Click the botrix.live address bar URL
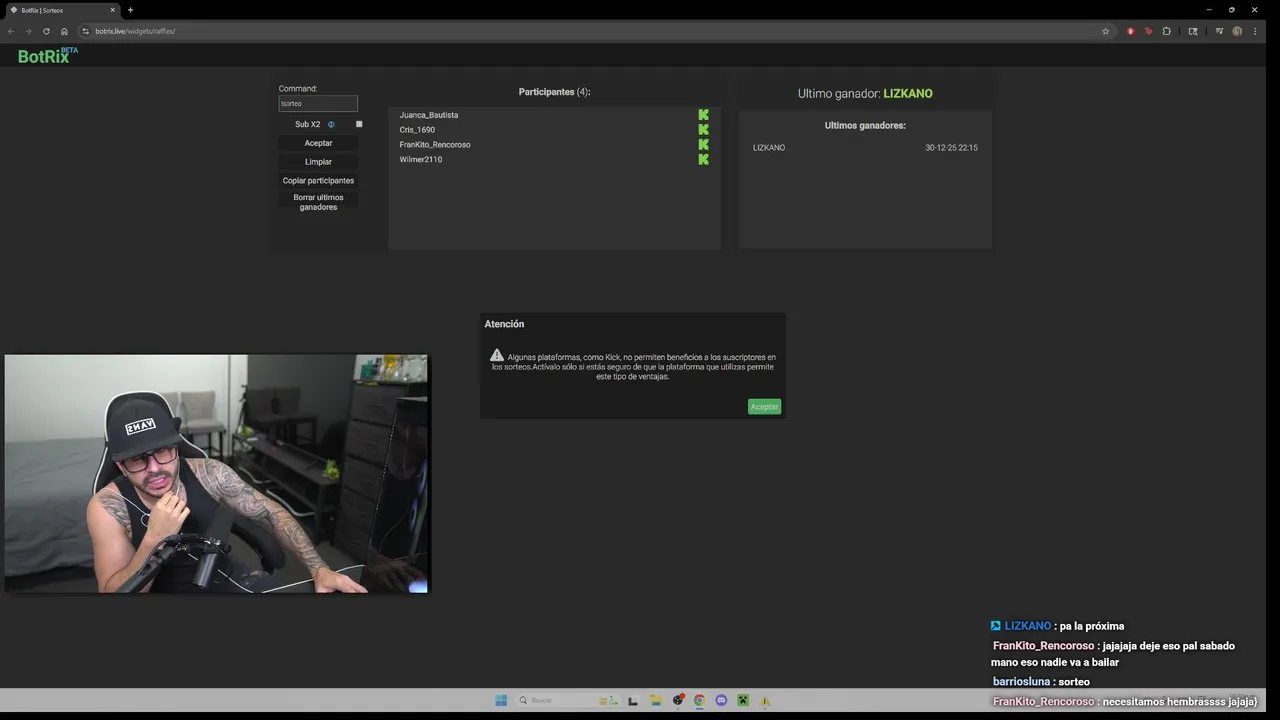This screenshot has height=720, width=1280. pos(135,31)
